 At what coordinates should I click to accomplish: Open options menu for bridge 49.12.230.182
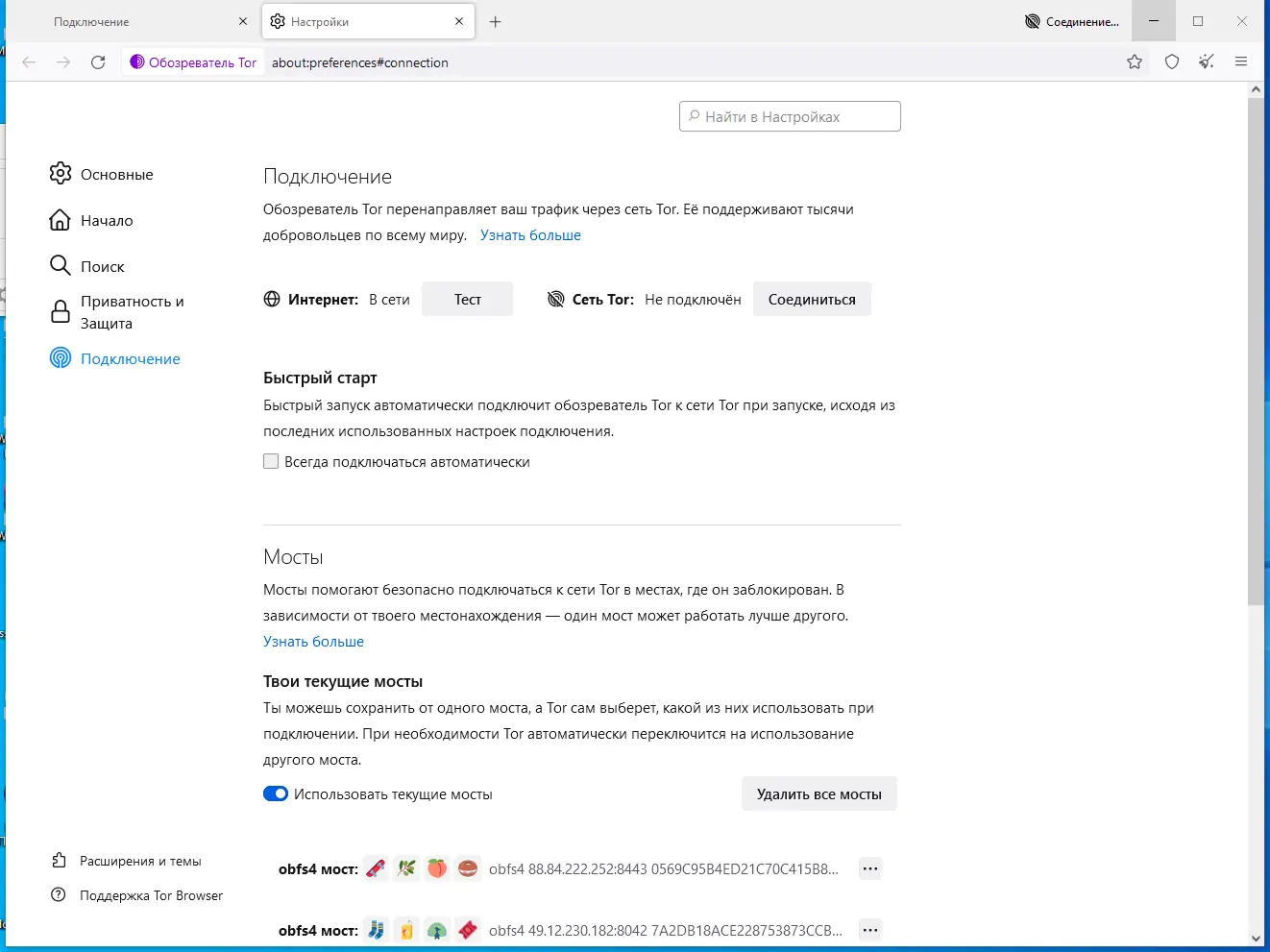[x=870, y=930]
